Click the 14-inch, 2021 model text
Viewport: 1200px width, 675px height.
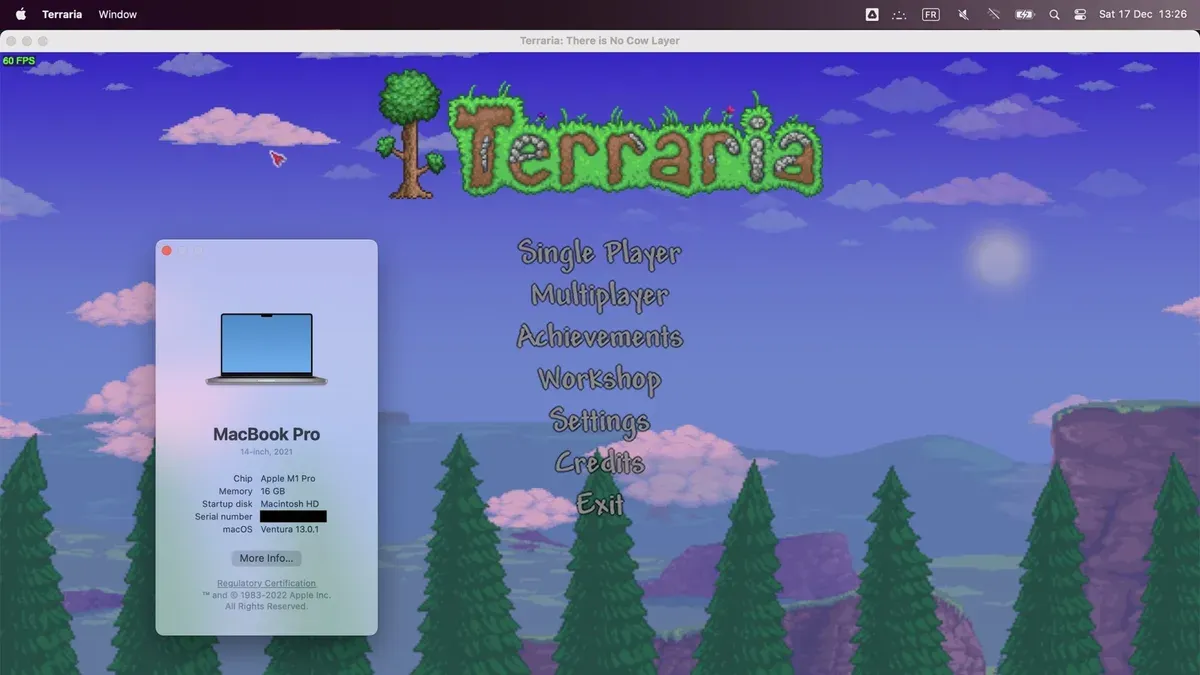(x=266, y=452)
